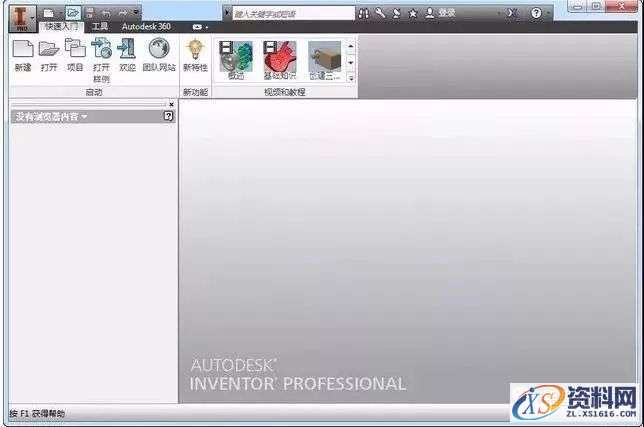644x427 pixels.
Task: Toggle the ribbon display mode button
Action: coord(197,27)
